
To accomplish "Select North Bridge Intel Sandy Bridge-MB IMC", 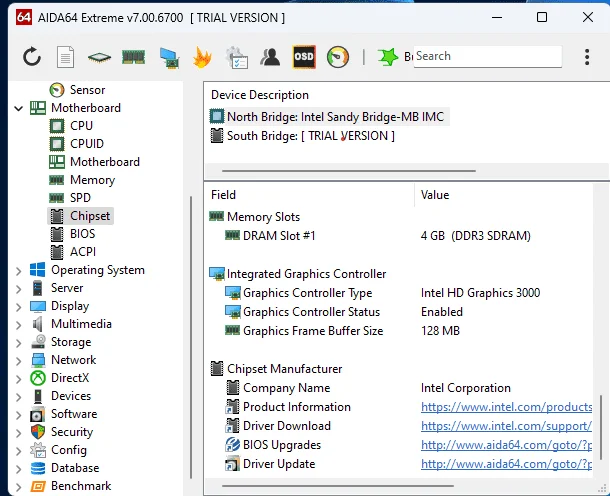I will [x=330, y=117].
